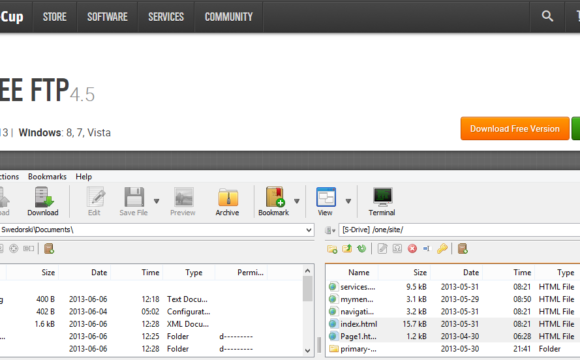The width and height of the screenshot is (580, 360).
Task: Open the Bookmarks menu
Action: point(47,176)
